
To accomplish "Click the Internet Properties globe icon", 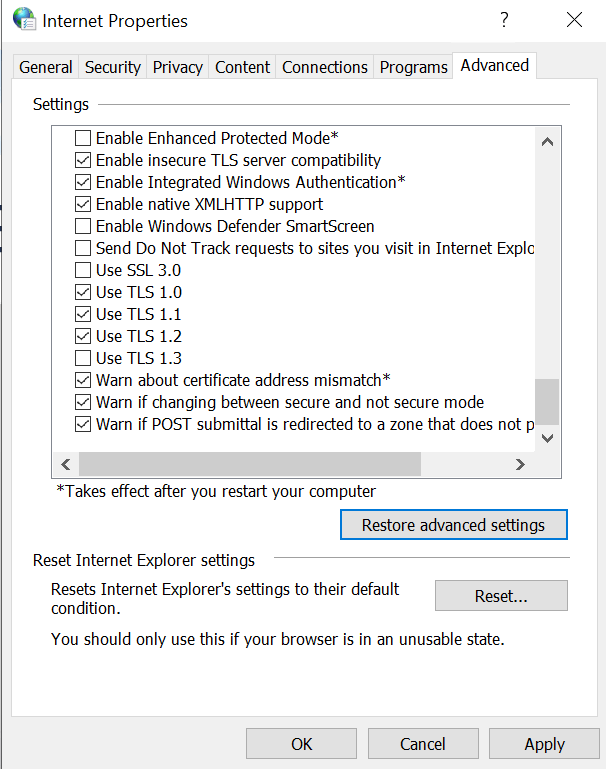I will click(x=24, y=20).
